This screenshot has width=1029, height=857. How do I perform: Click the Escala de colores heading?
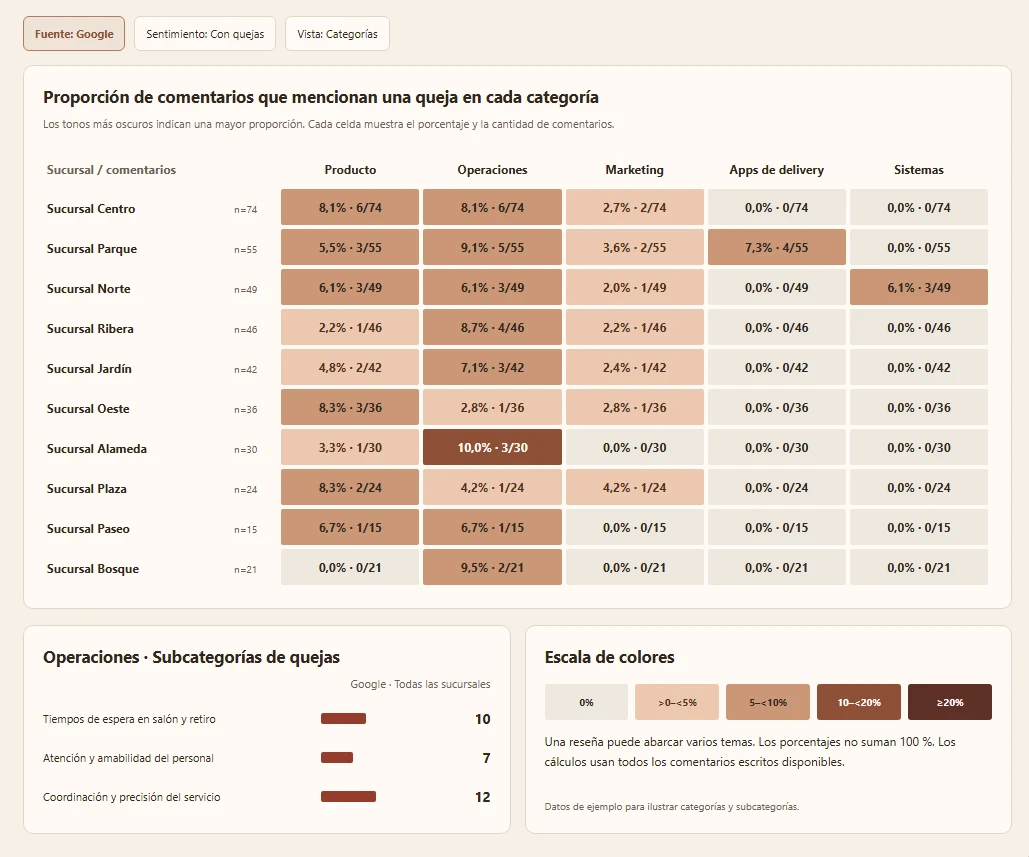[610, 657]
